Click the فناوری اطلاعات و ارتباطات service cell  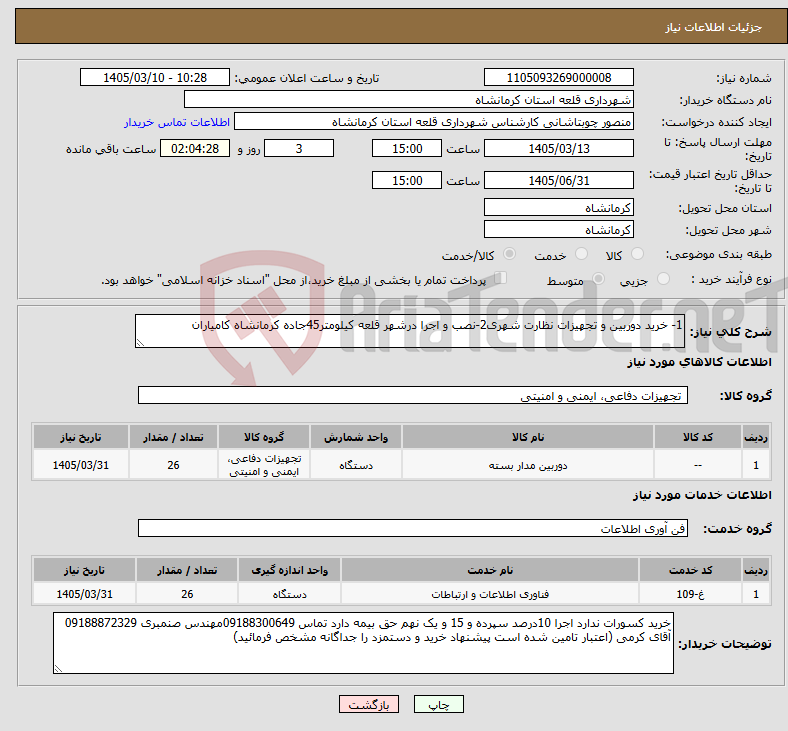[x=490, y=594]
